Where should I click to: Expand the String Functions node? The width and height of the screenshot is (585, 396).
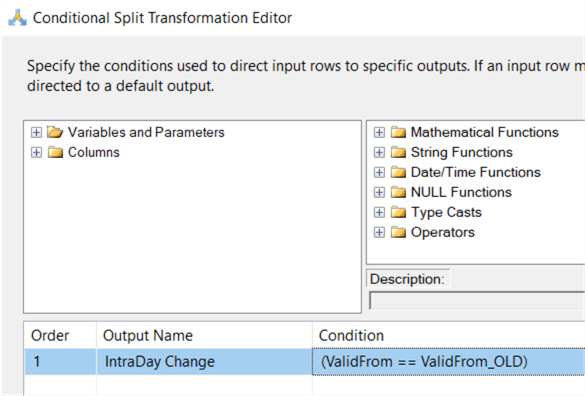(379, 152)
